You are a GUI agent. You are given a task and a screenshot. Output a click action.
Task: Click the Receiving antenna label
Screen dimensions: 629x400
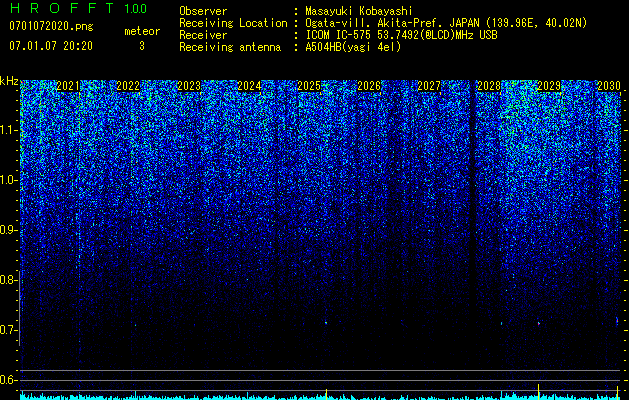click(x=230, y=47)
